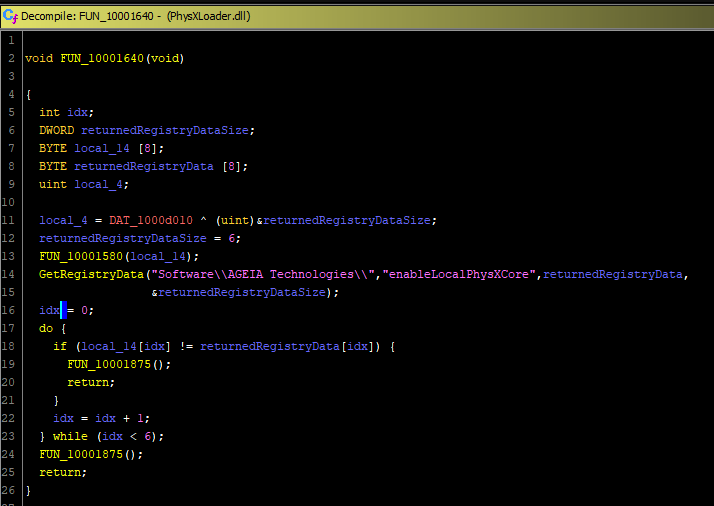Viewport: 714px width, 506px height.
Task: Select the "enableLocalPhysXCore" string argument
Action: click(x=461, y=274)
